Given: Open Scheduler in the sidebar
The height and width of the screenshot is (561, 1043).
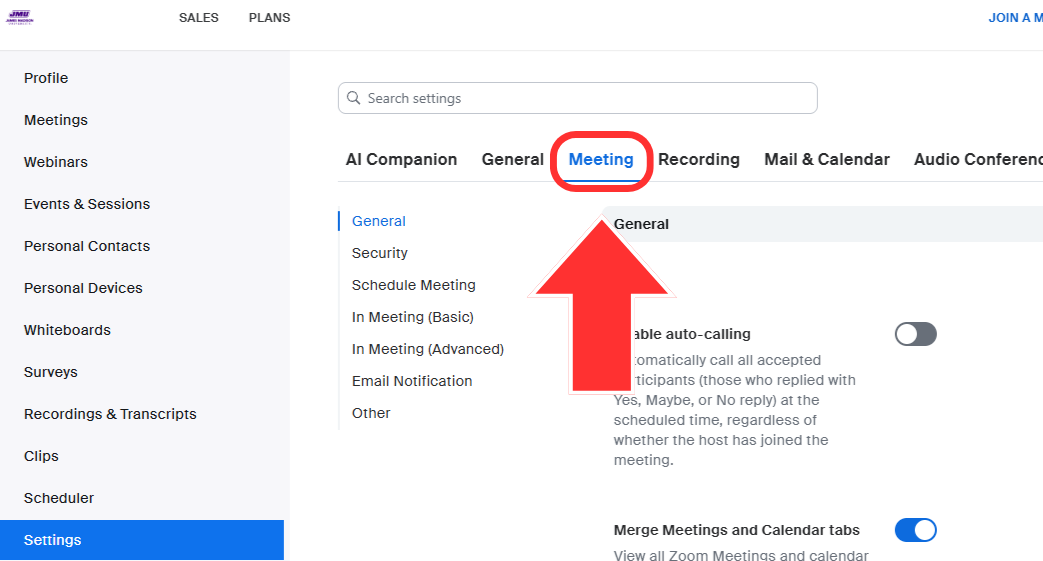Looking at the screenshot, I should click(59, 497).
